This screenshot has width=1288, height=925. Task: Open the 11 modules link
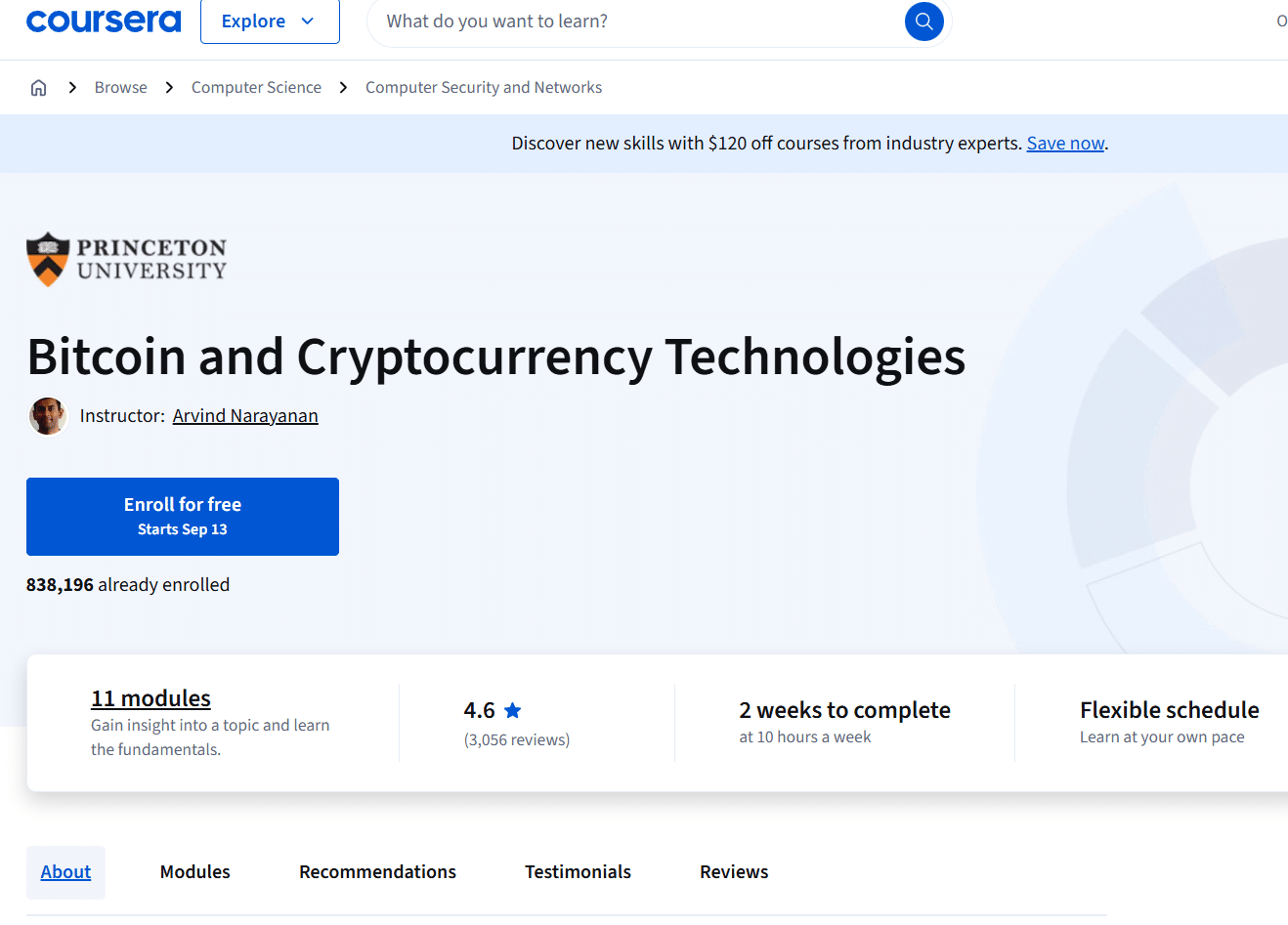tap(150, 698)
